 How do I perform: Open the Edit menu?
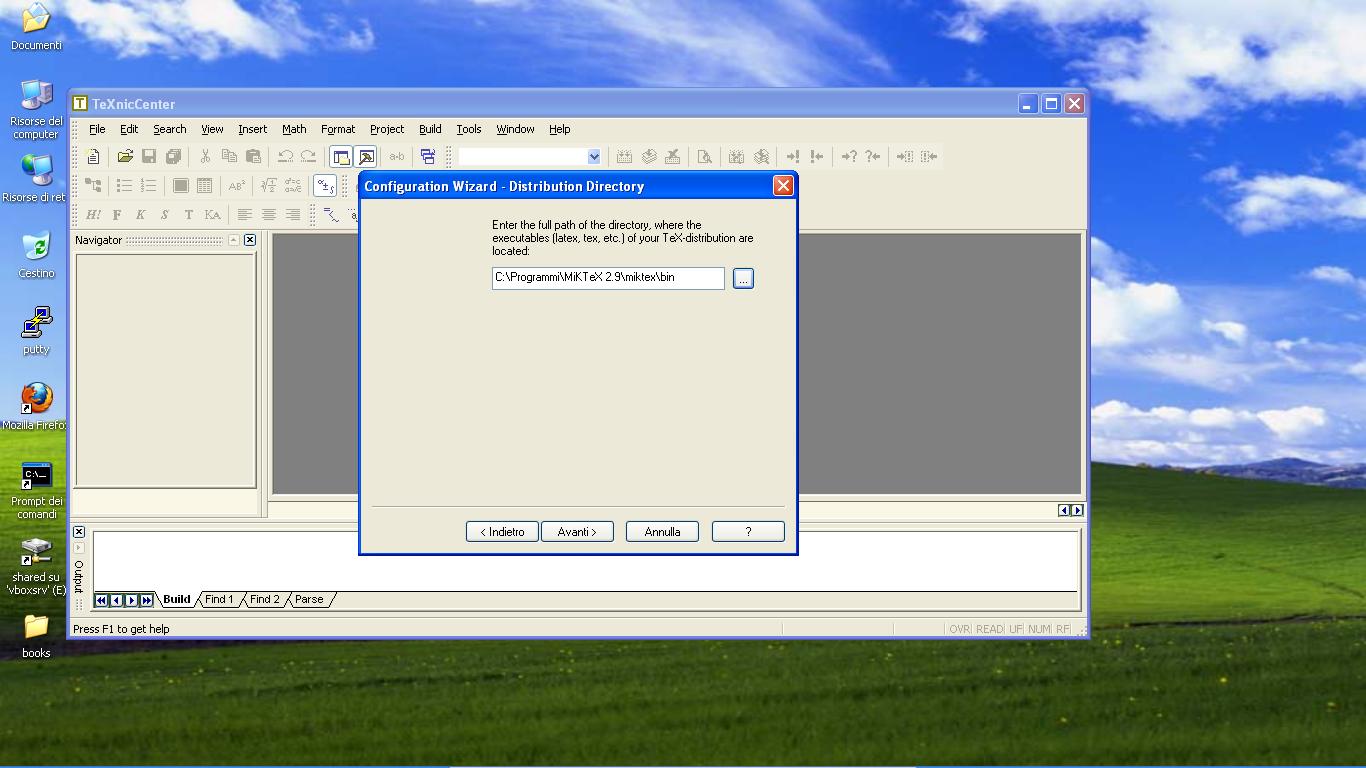pyautogui.click(x=129, y=129)
